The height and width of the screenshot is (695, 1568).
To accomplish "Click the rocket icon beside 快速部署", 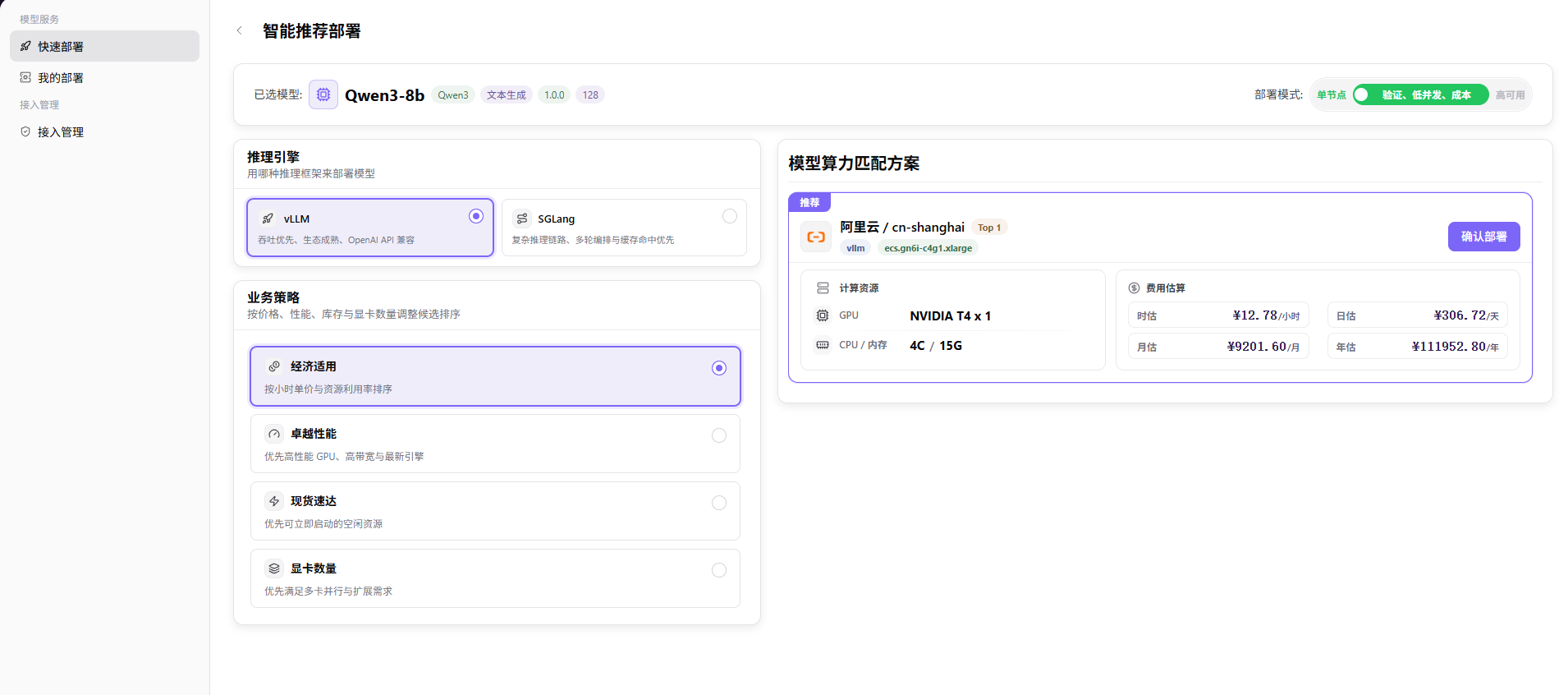I will click(25, 46).
